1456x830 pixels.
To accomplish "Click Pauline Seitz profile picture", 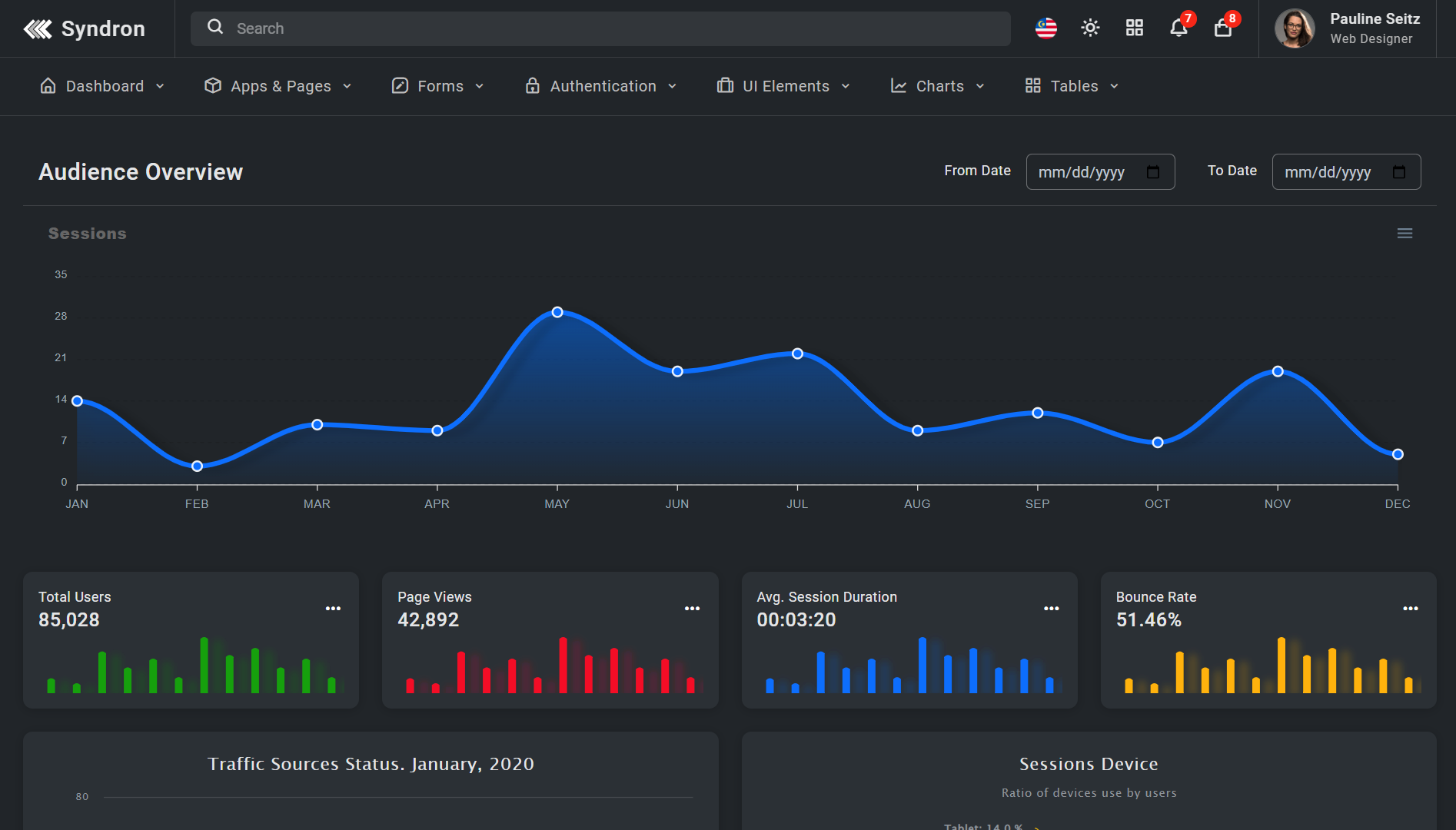I will point(1295,28).
